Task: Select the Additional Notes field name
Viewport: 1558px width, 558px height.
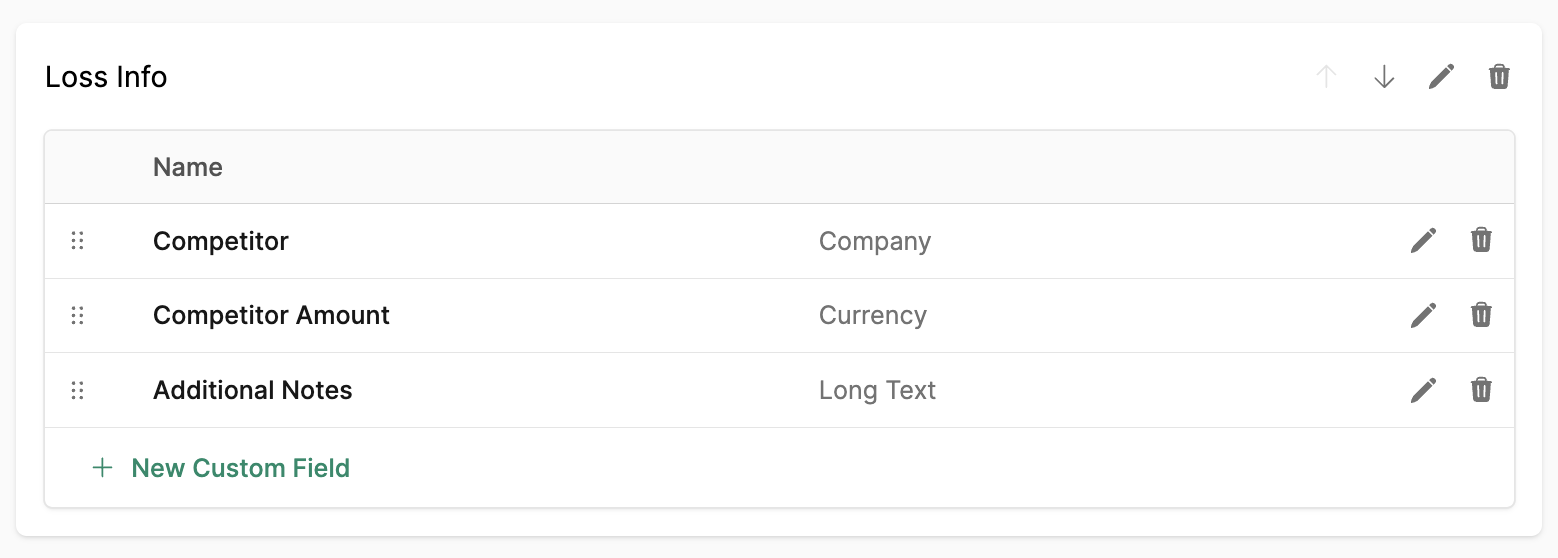Action: pos(253,390)
